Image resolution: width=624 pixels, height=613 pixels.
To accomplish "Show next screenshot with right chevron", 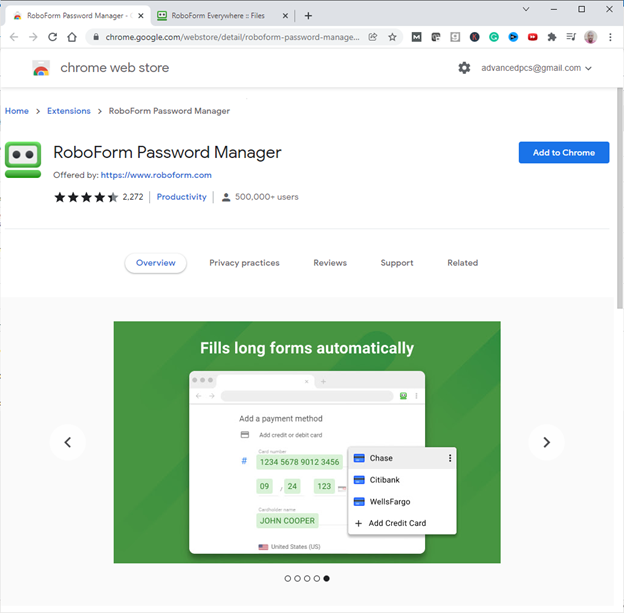I will pyautogui.click(x=546, y=442).
